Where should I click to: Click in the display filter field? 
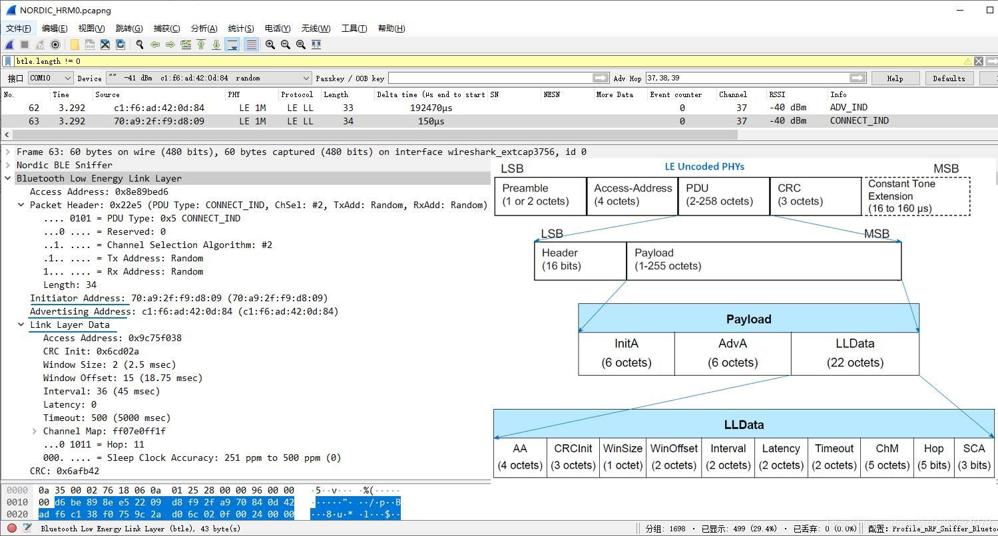click(x=487, y=61)
